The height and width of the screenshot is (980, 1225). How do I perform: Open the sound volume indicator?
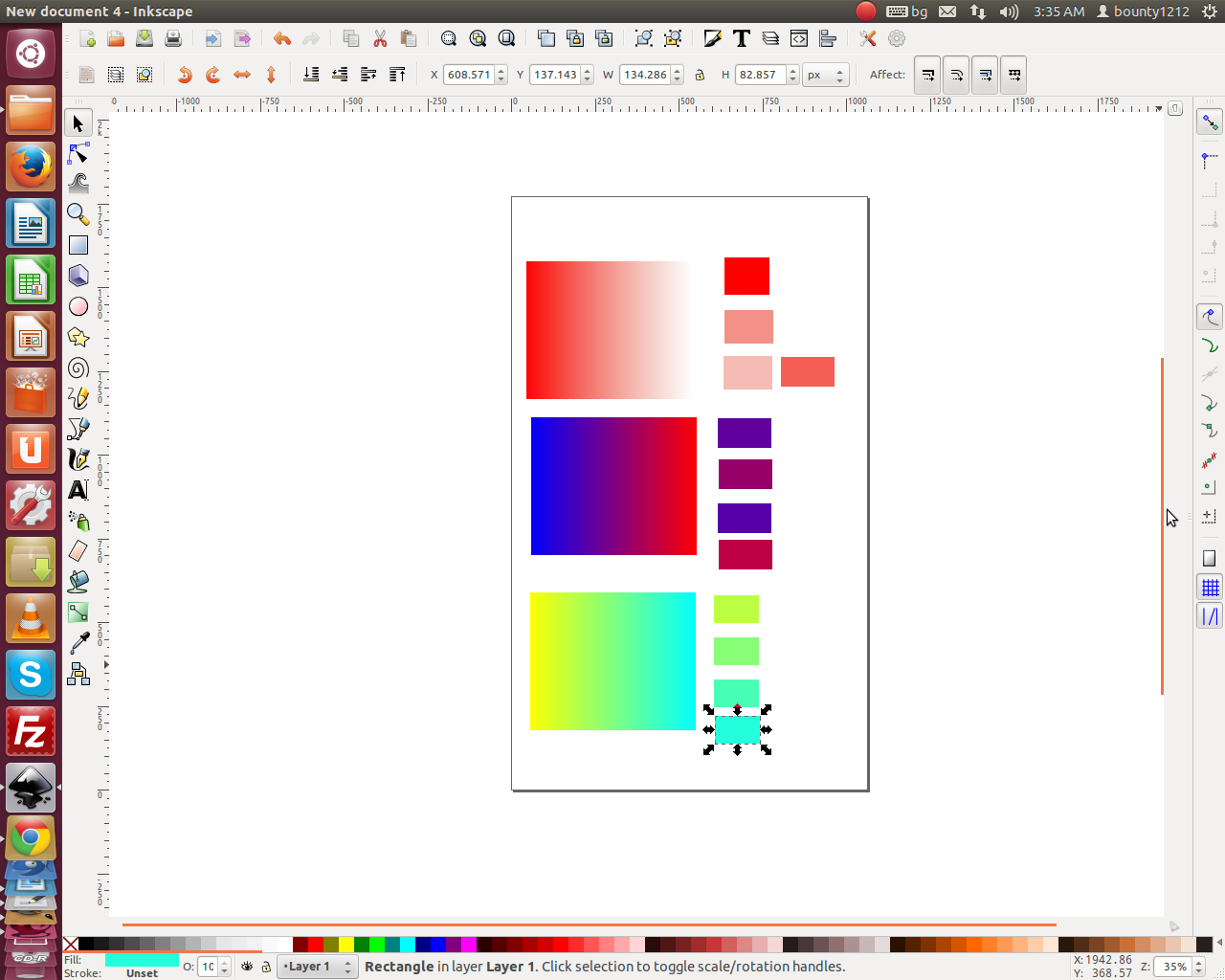tap(1009, 11)
